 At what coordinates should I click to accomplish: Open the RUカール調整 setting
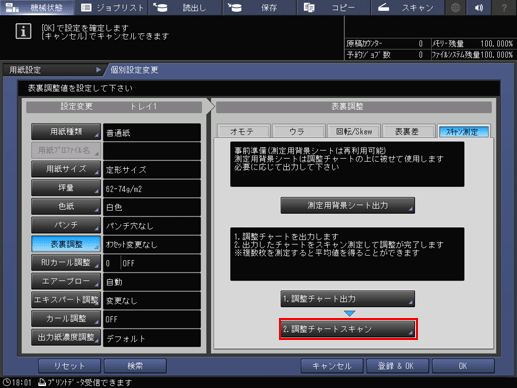tap(66, 263)
